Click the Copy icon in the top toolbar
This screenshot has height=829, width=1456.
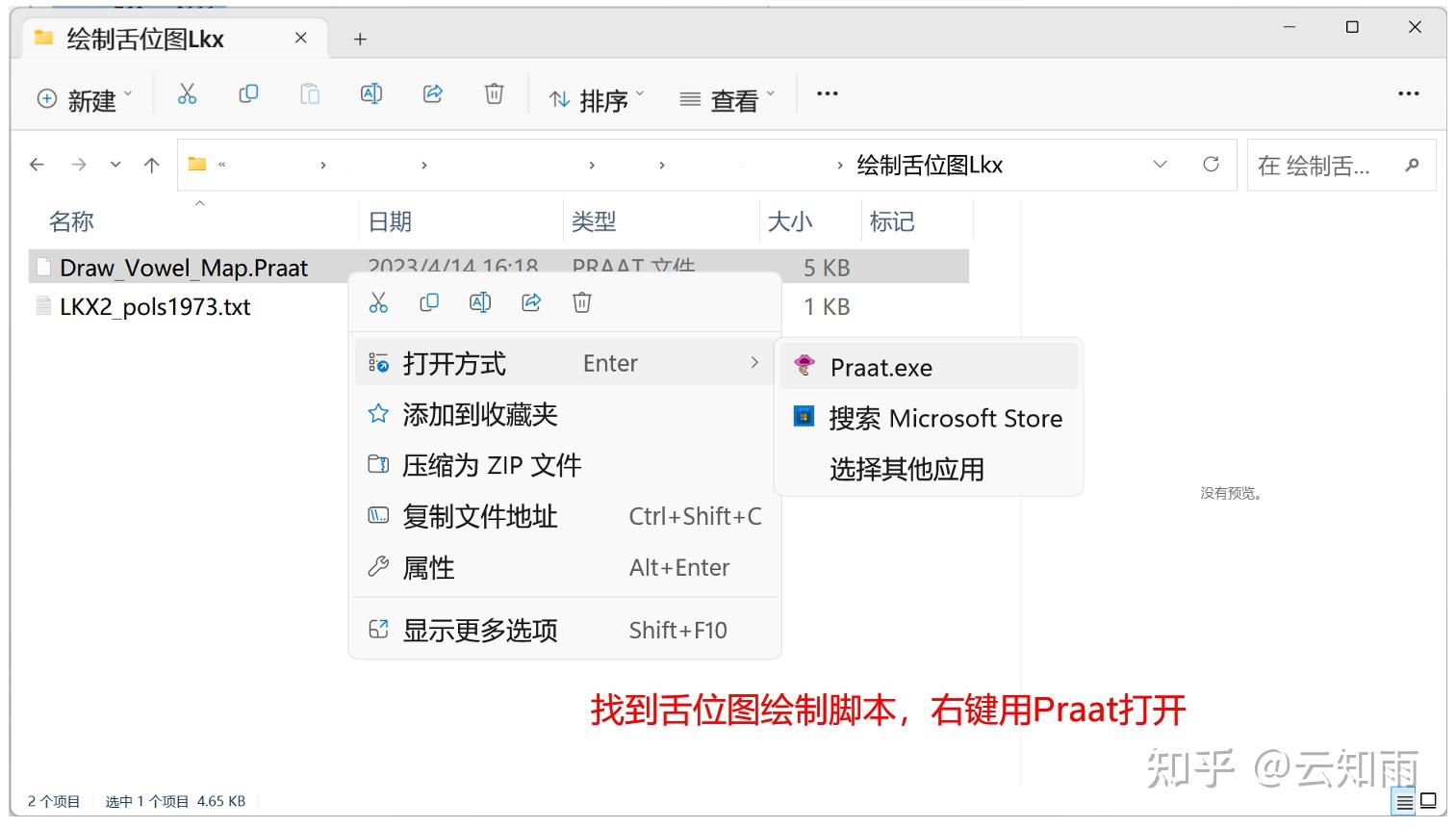pyautogui.click(x=248, y=93)
